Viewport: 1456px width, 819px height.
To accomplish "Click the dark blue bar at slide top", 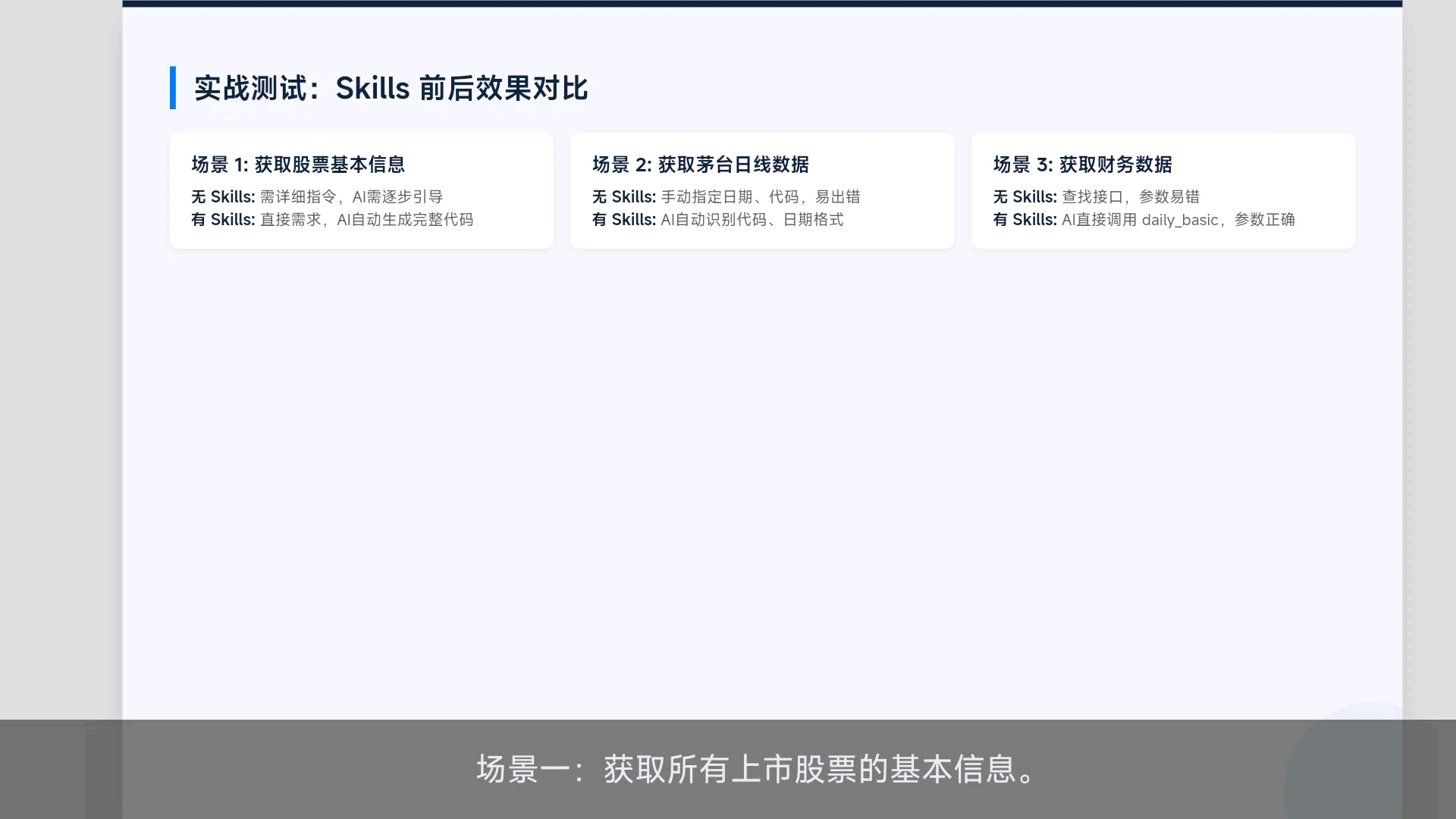I will pos(761,3).
